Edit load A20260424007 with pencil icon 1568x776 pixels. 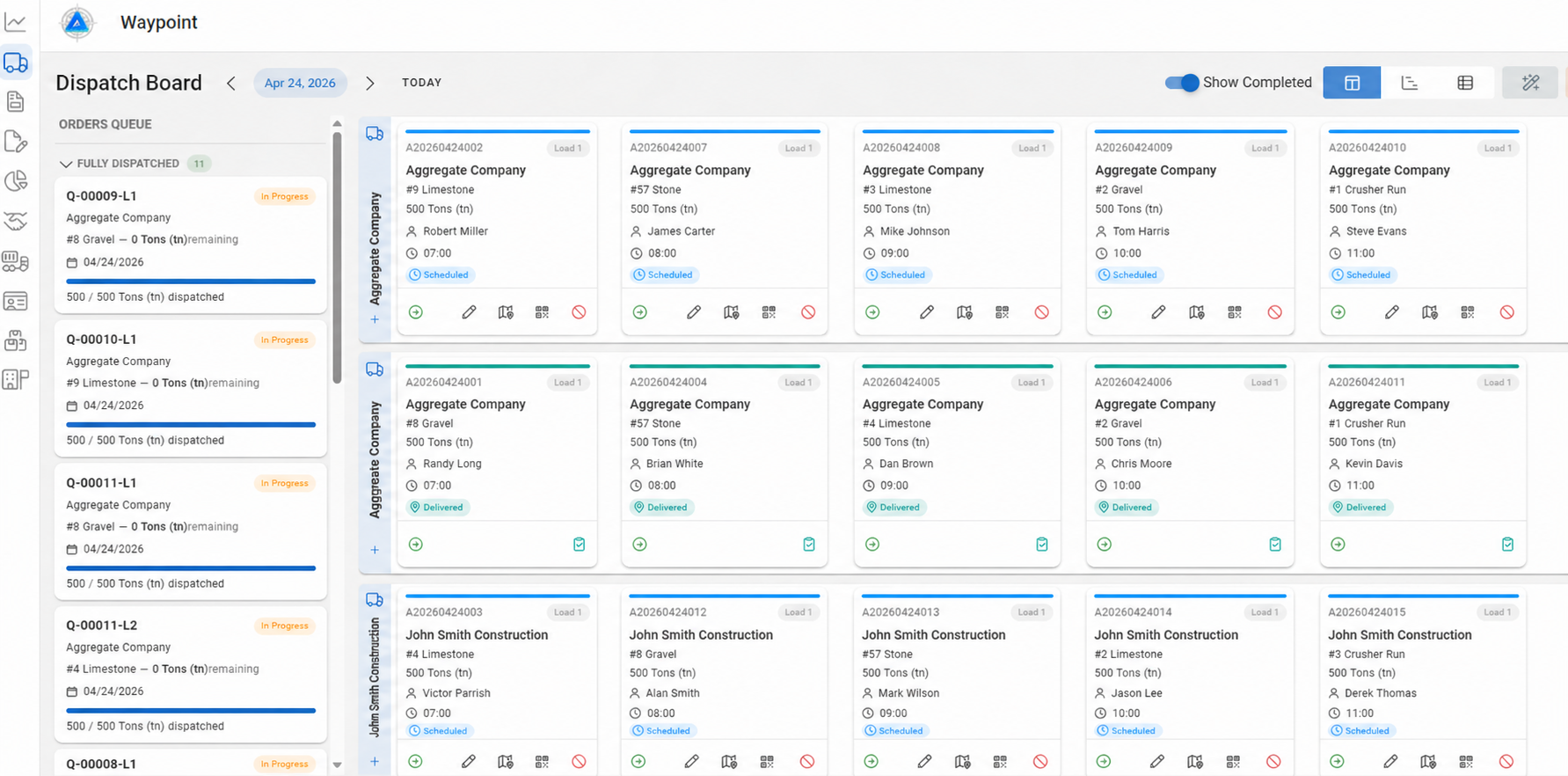694,312
